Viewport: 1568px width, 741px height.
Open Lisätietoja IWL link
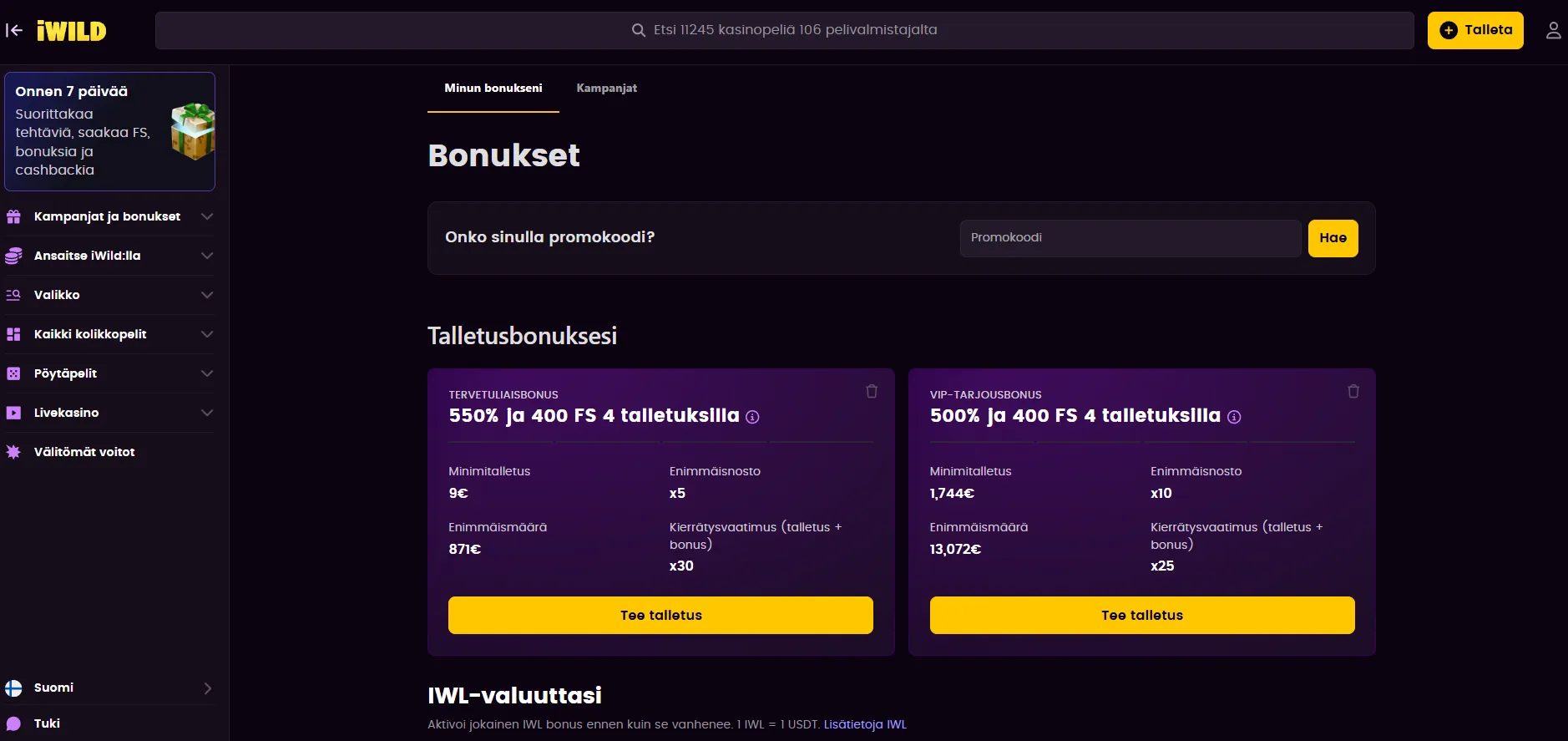(865, 724)
